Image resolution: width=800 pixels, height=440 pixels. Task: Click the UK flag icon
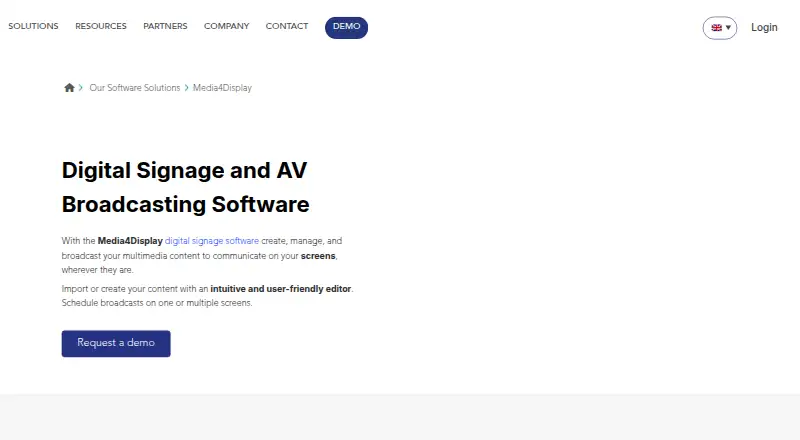(716, 28)
